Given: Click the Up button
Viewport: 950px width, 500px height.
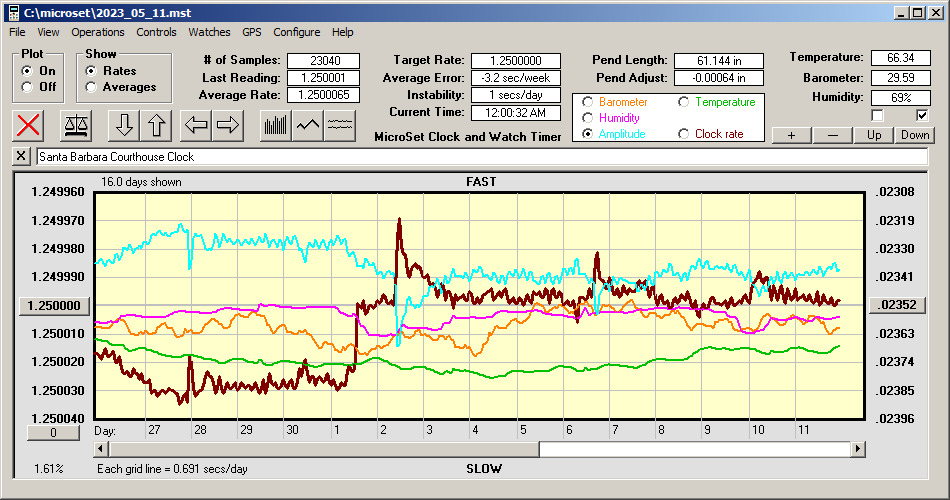Looking at the screenshot, I should (x=874, y=135).
